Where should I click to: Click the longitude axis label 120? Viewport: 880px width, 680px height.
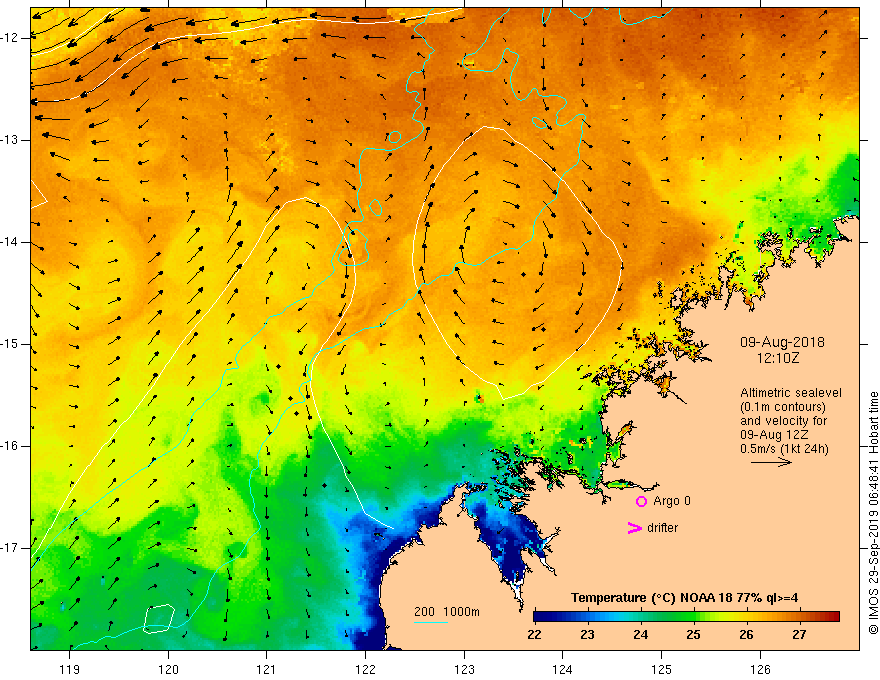tap(168, 669)
